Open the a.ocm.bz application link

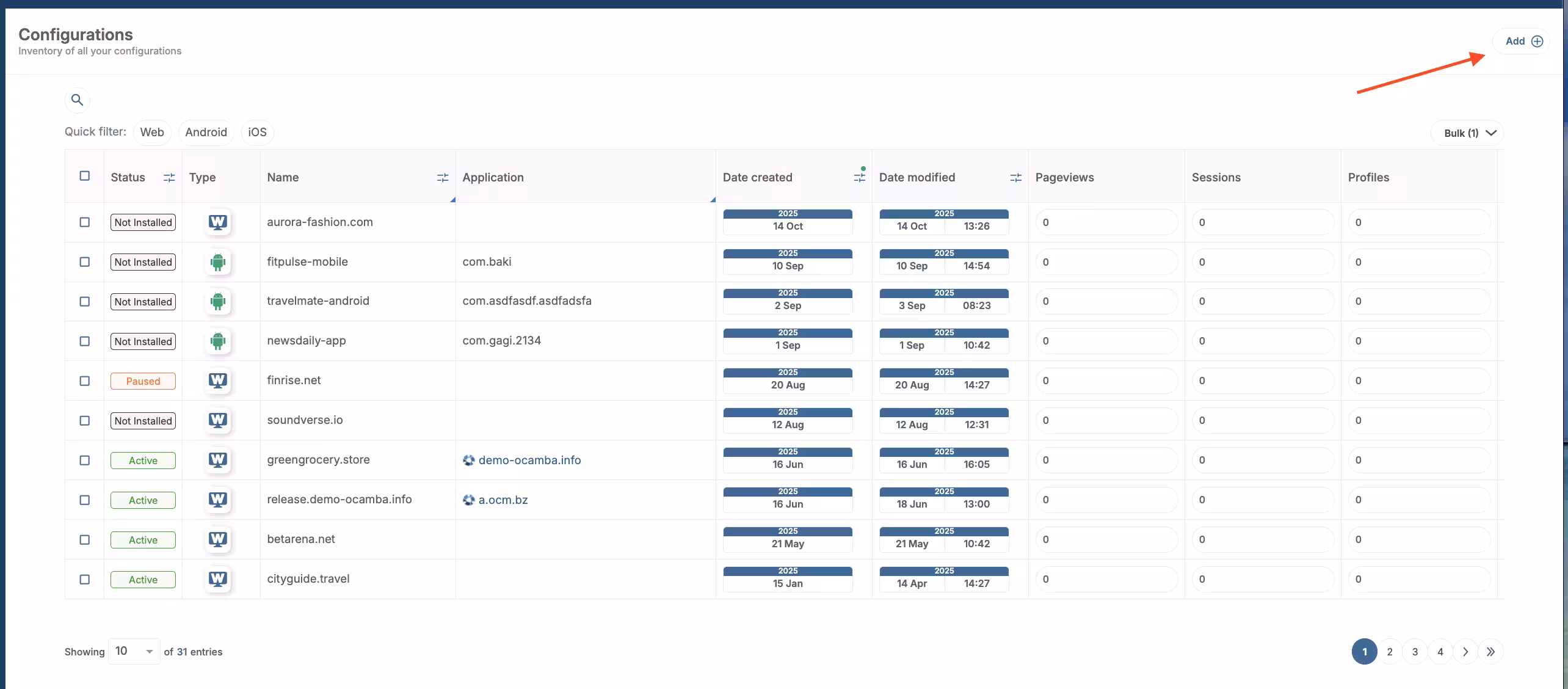pyautogui.click(x=503, y=500)
